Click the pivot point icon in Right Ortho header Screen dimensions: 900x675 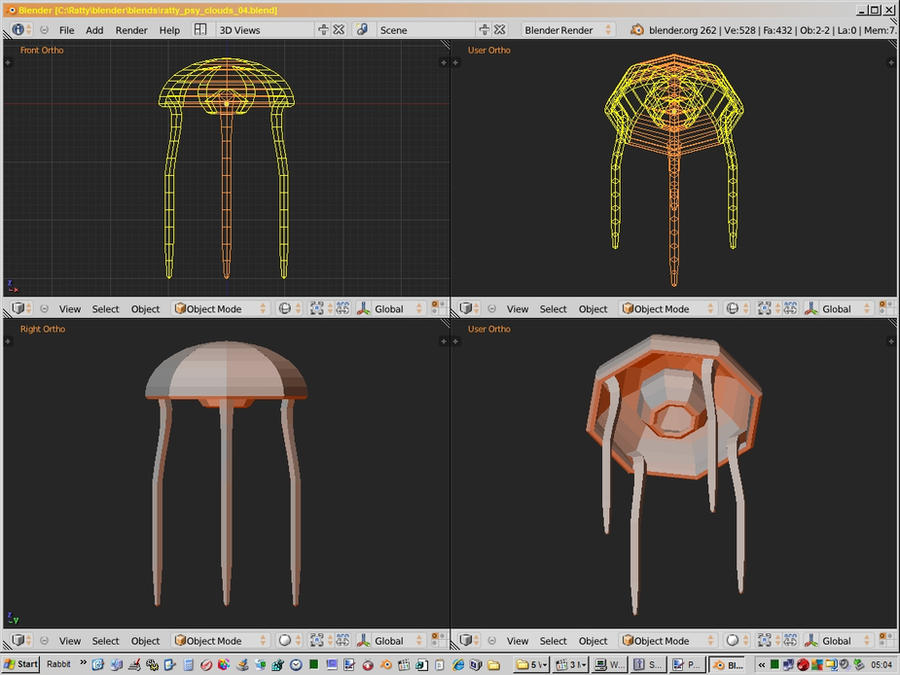(317, 641)
